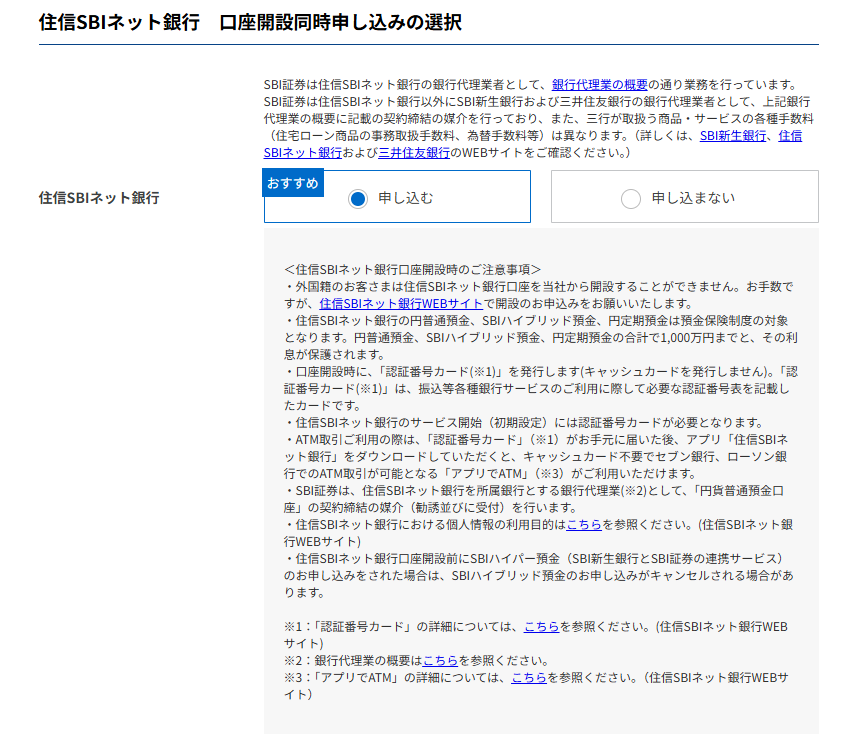
Task: Open SBIネット銀行 link in intro paragraph
Action: click(303, 152)
